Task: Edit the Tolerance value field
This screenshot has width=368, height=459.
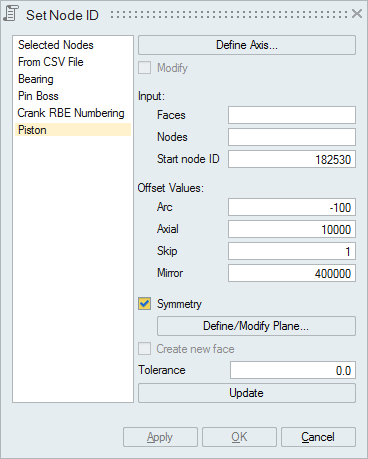Action: point(293,370)
